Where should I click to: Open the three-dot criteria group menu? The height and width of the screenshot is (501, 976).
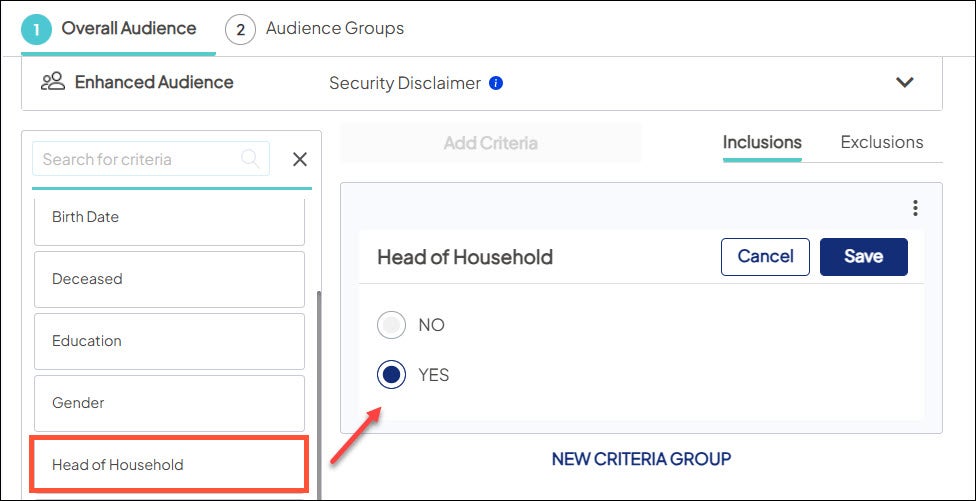(915, 208)
